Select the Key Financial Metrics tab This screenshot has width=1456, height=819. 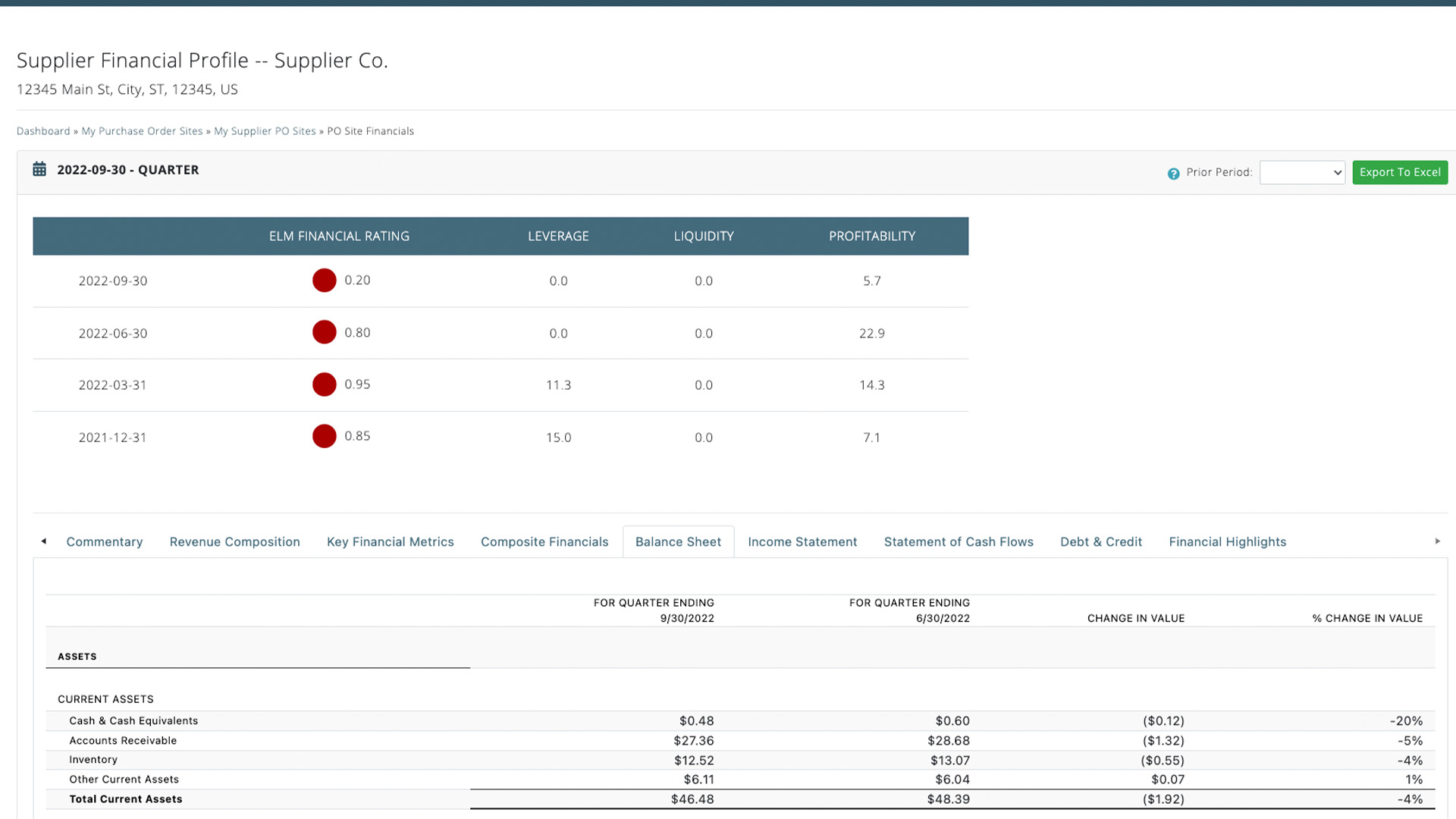(390, 541)
